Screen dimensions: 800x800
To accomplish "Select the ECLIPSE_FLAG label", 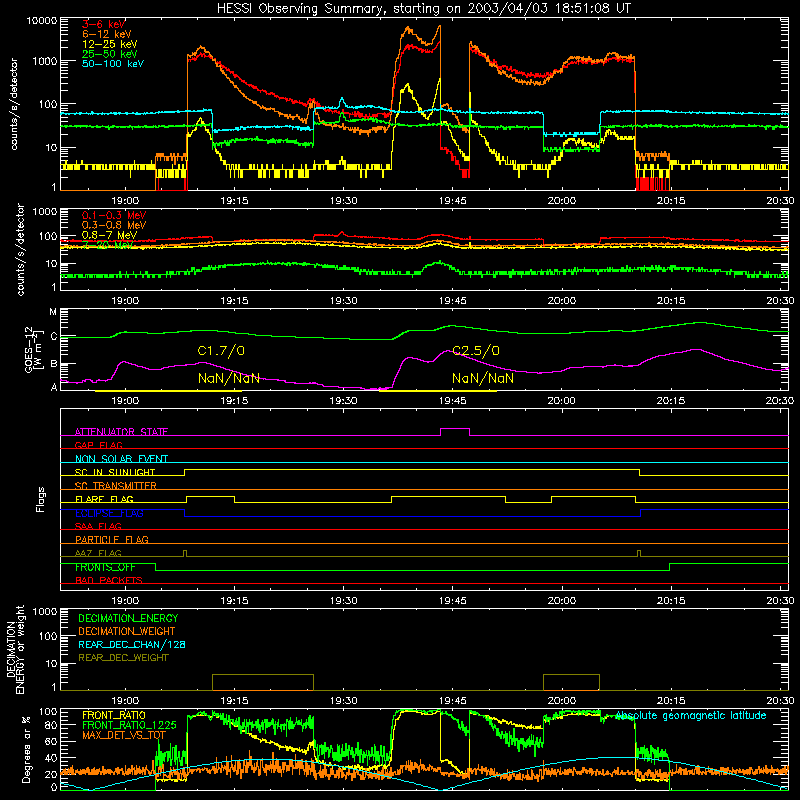I will click(x=109, y=513).
